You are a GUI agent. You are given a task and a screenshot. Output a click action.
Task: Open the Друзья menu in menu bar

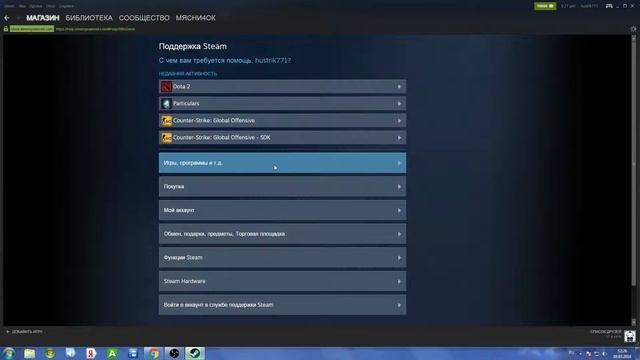(x=36, y=6)
